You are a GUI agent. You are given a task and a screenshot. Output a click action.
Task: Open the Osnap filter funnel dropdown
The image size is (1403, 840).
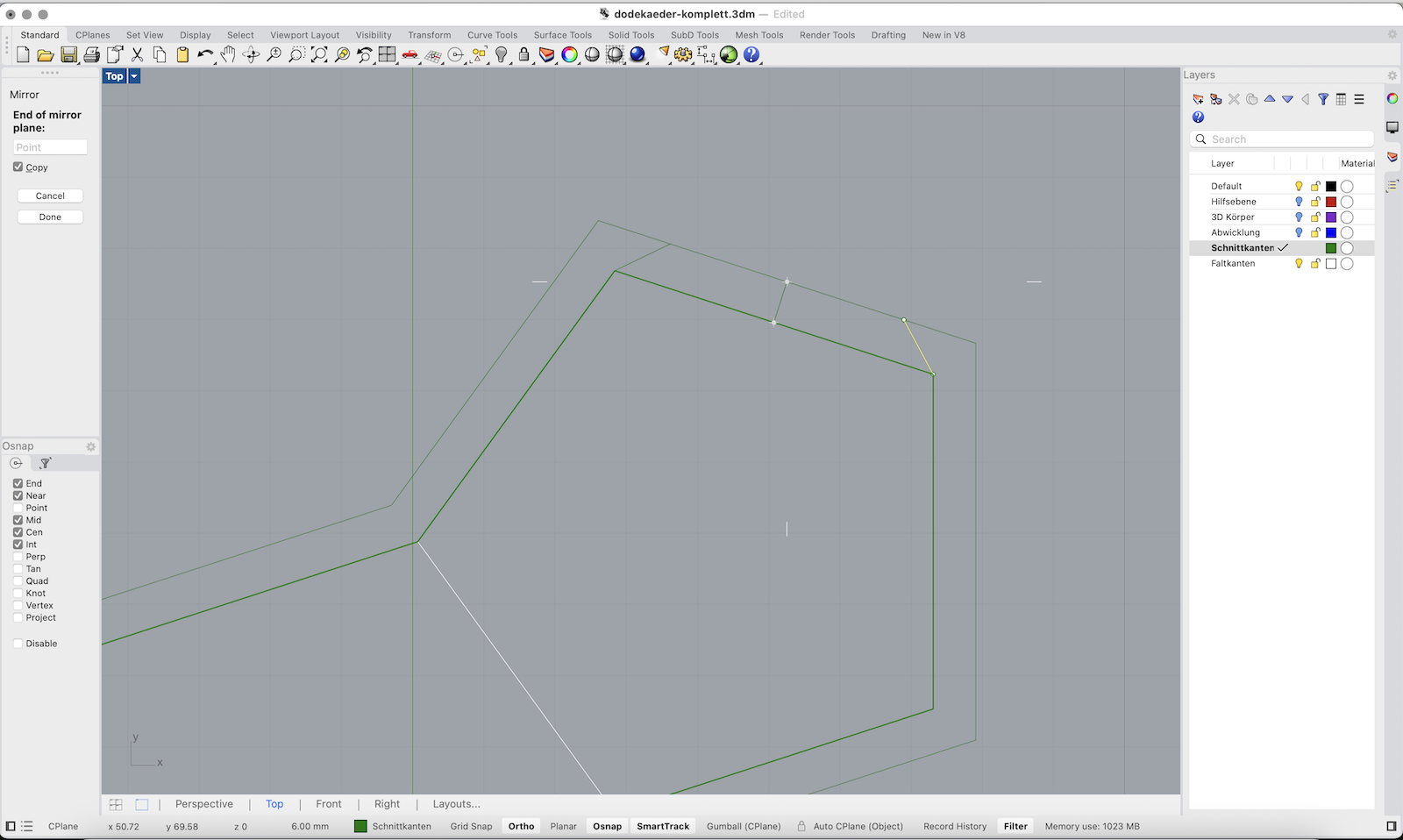(46, 463)
